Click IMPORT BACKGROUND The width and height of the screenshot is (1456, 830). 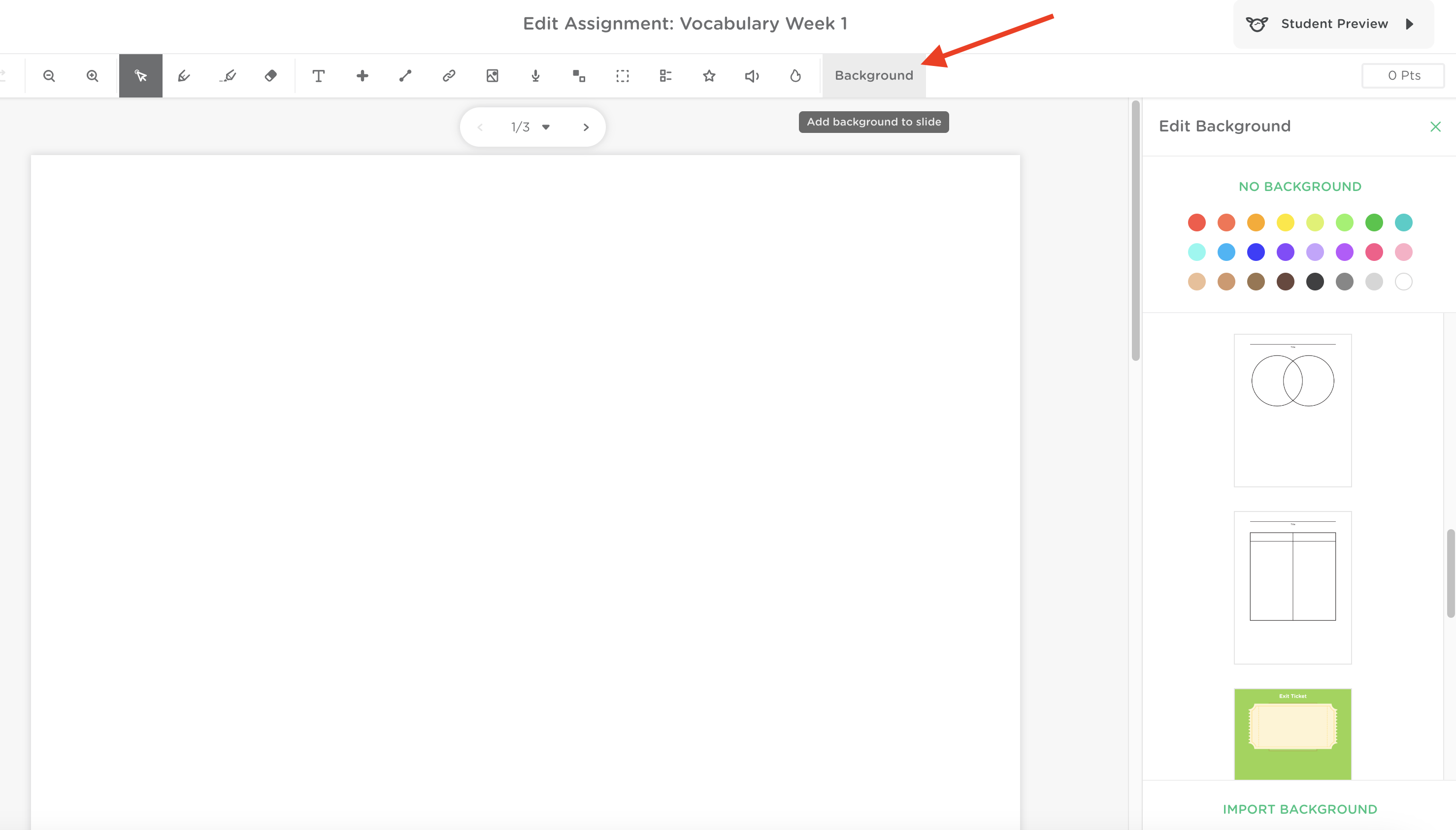coord(1300,809)
